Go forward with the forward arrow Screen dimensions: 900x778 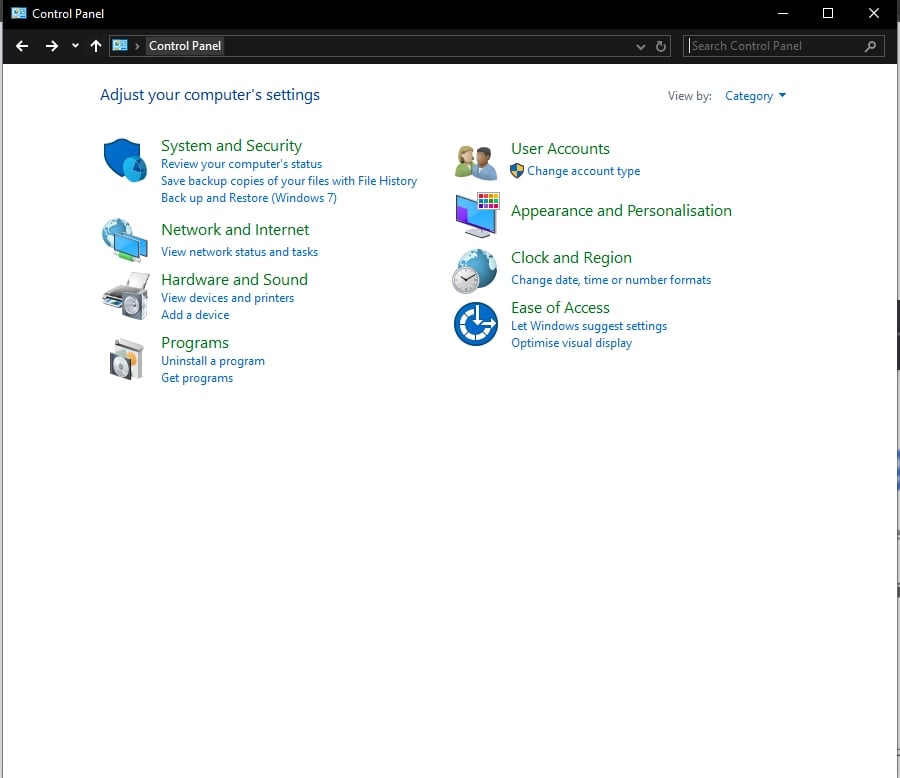point(52,46)
